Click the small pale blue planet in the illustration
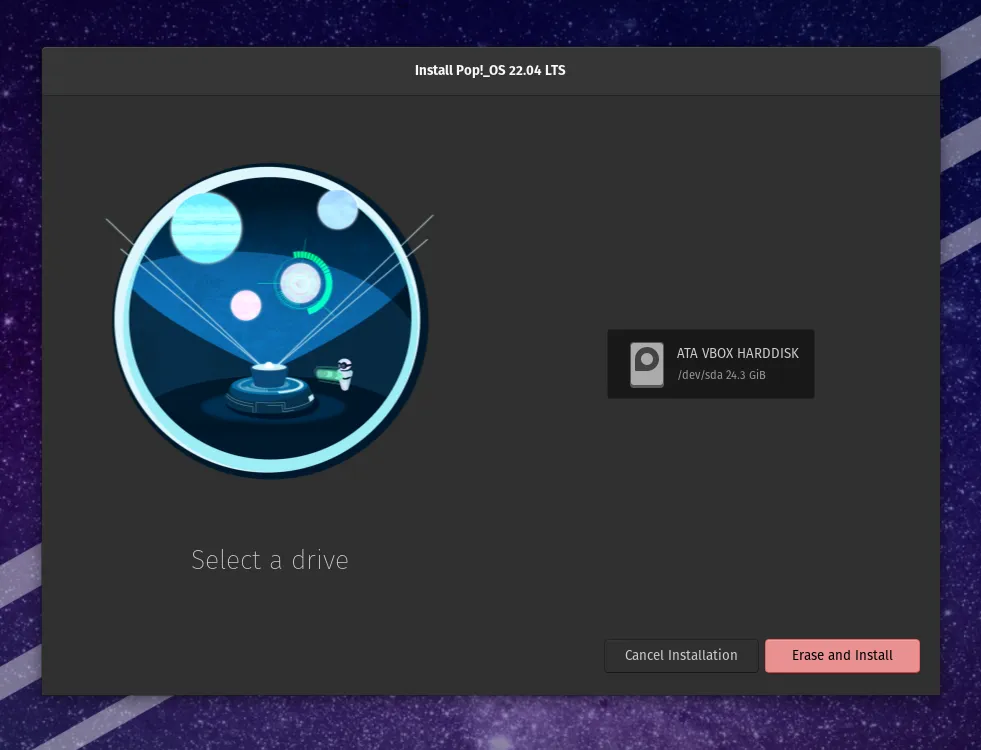981x750 pixels. click(337, 209)
